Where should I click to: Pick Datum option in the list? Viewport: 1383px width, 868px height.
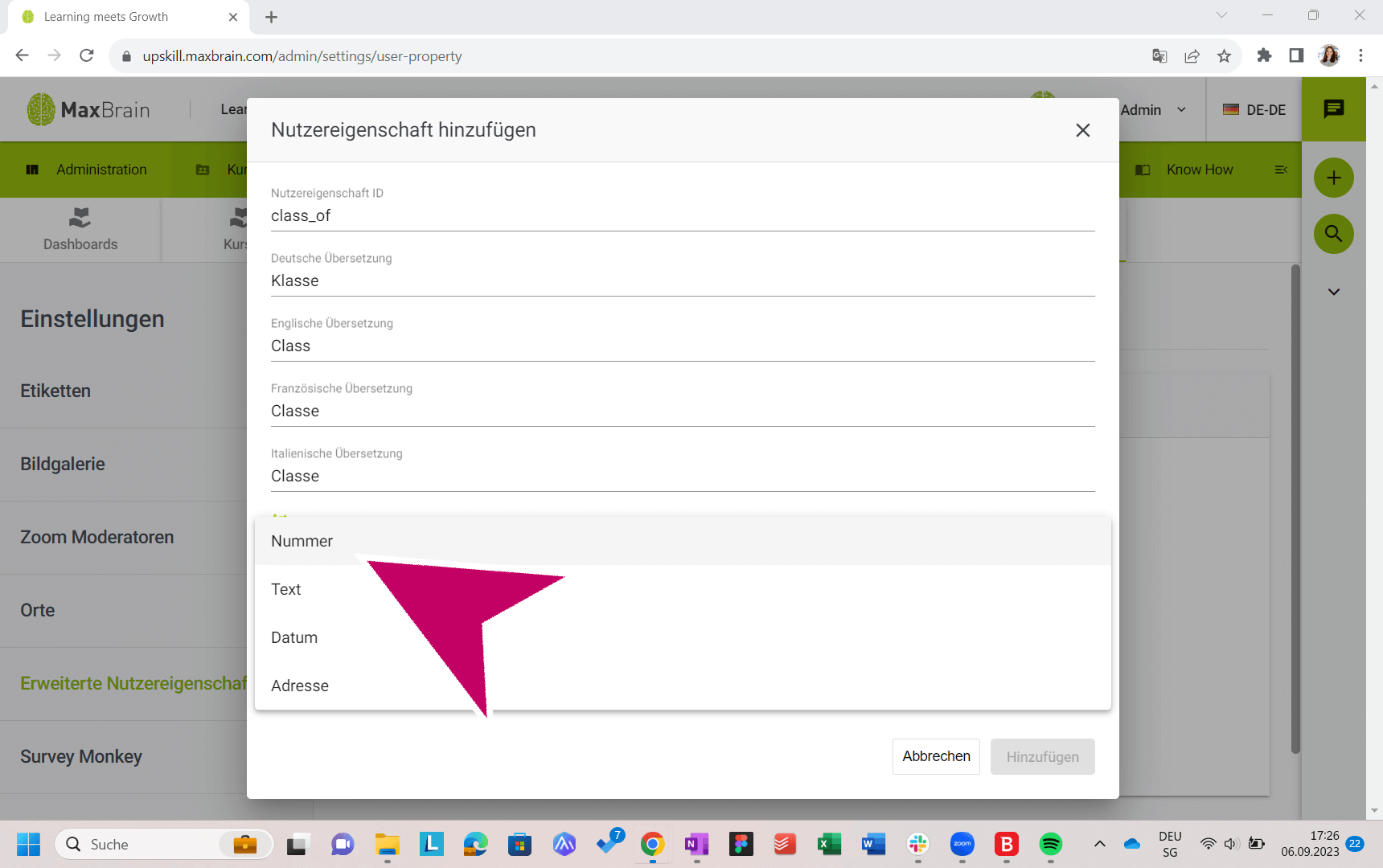[x=683, y=637]
